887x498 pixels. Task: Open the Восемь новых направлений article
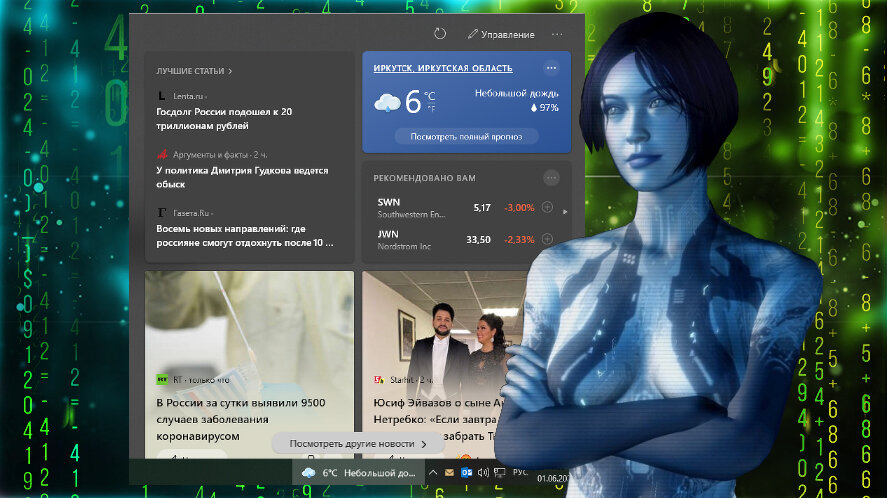[x=244, y=236]
